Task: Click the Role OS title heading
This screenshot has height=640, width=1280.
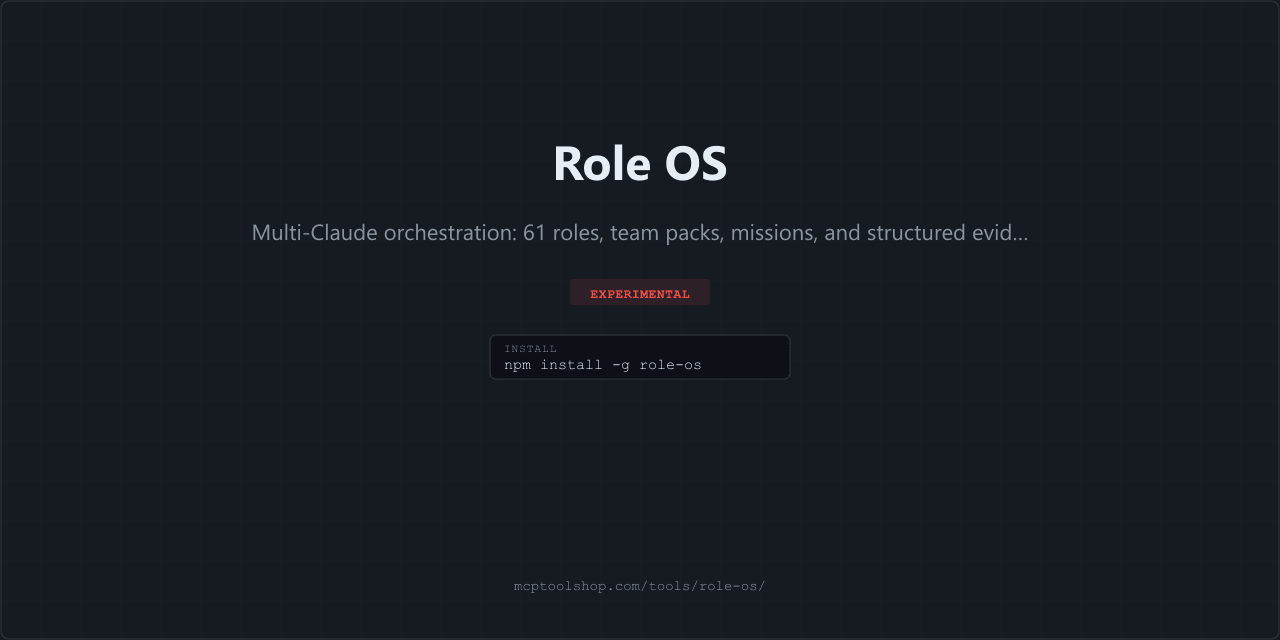Action: (640, 163)
